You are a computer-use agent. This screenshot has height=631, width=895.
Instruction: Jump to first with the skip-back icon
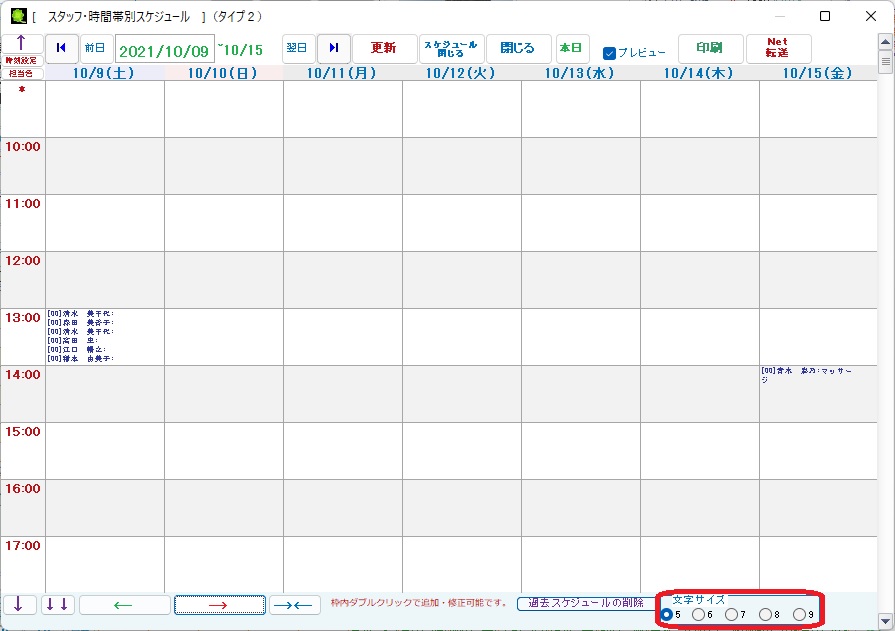(62, 48)
